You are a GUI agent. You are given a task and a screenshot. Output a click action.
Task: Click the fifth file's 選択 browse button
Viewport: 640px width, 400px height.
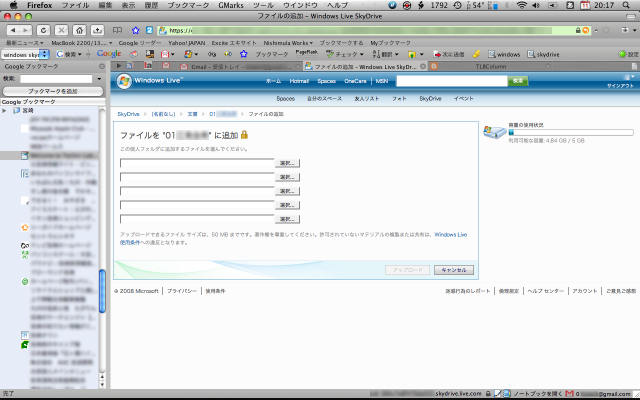[287, 219]
